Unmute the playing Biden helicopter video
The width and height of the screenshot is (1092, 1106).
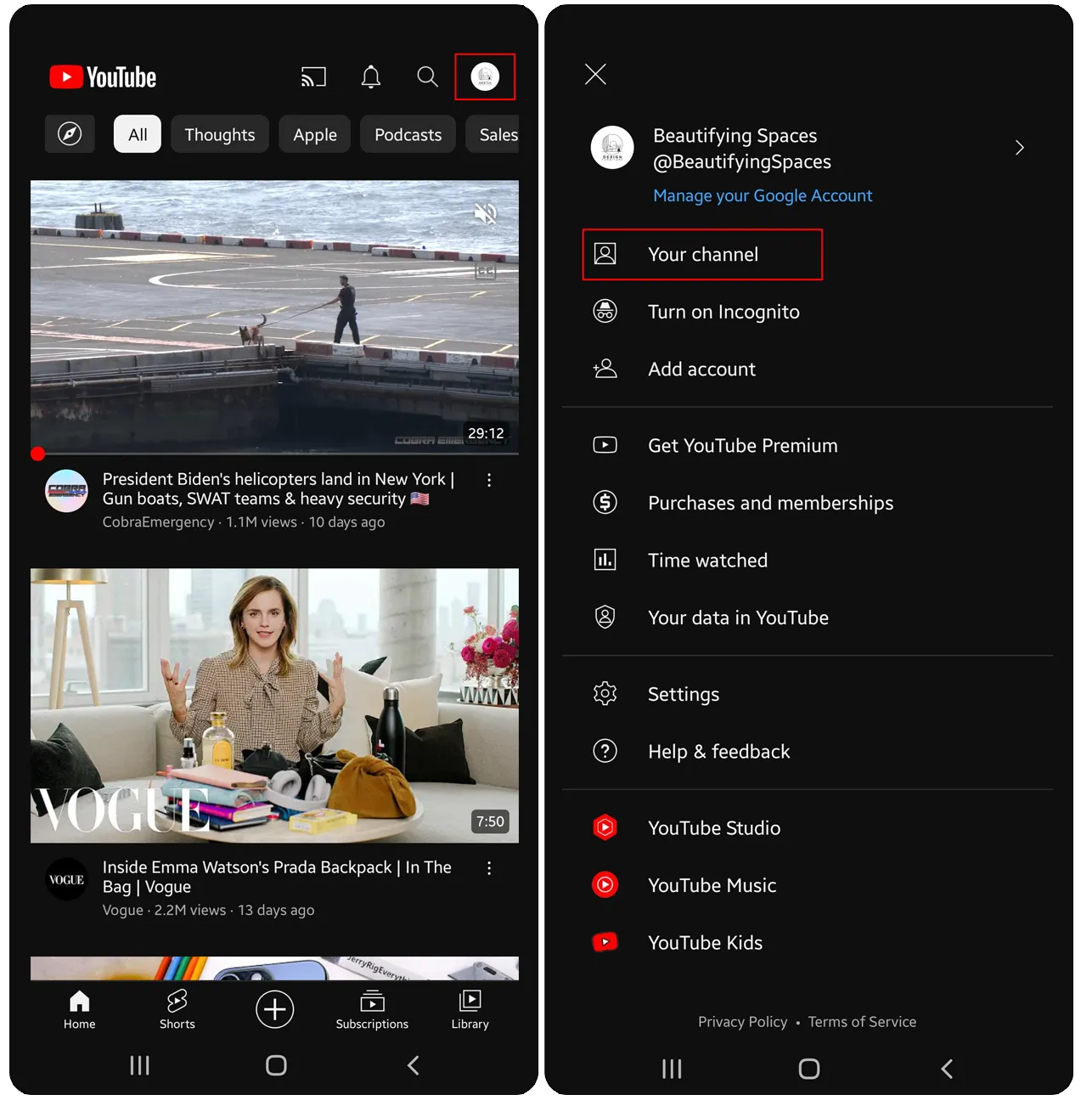coord(485,213)
